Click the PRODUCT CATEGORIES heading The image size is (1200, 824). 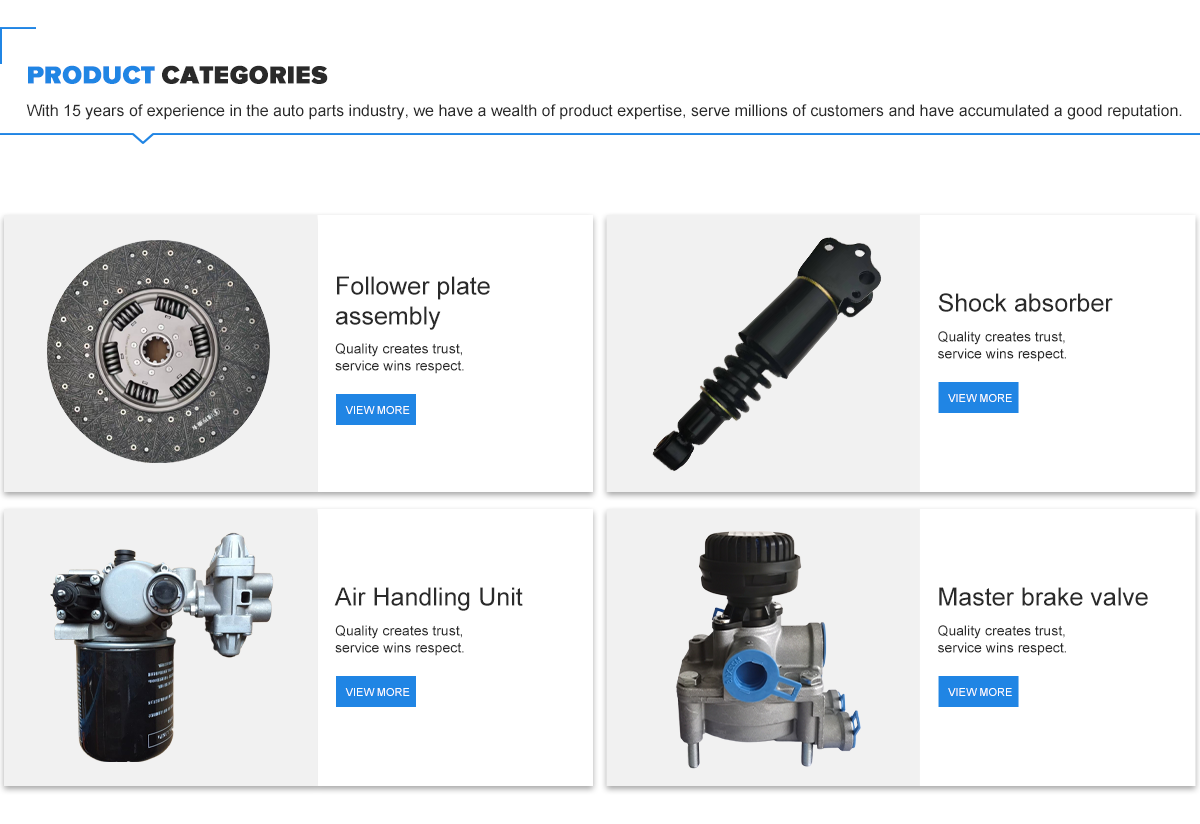177,75
